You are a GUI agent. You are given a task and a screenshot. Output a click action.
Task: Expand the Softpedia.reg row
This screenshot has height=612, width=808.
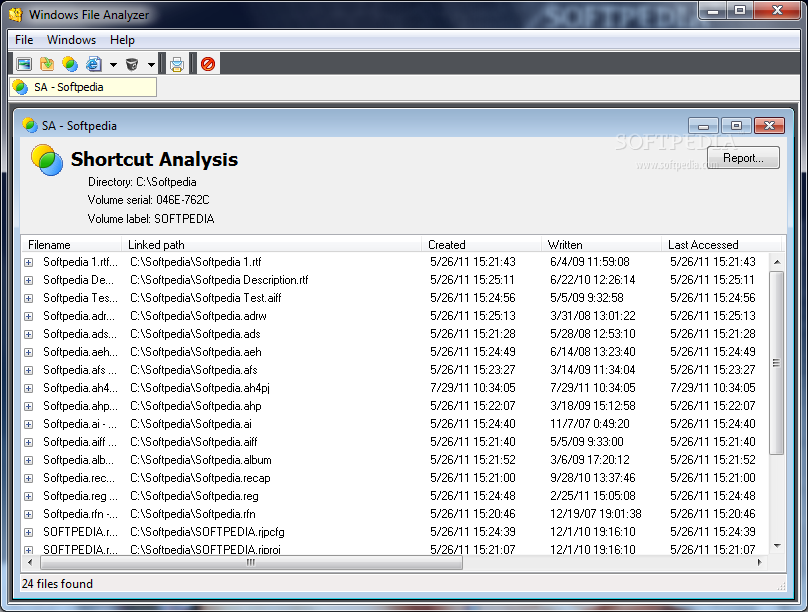(x=29, y=497)
